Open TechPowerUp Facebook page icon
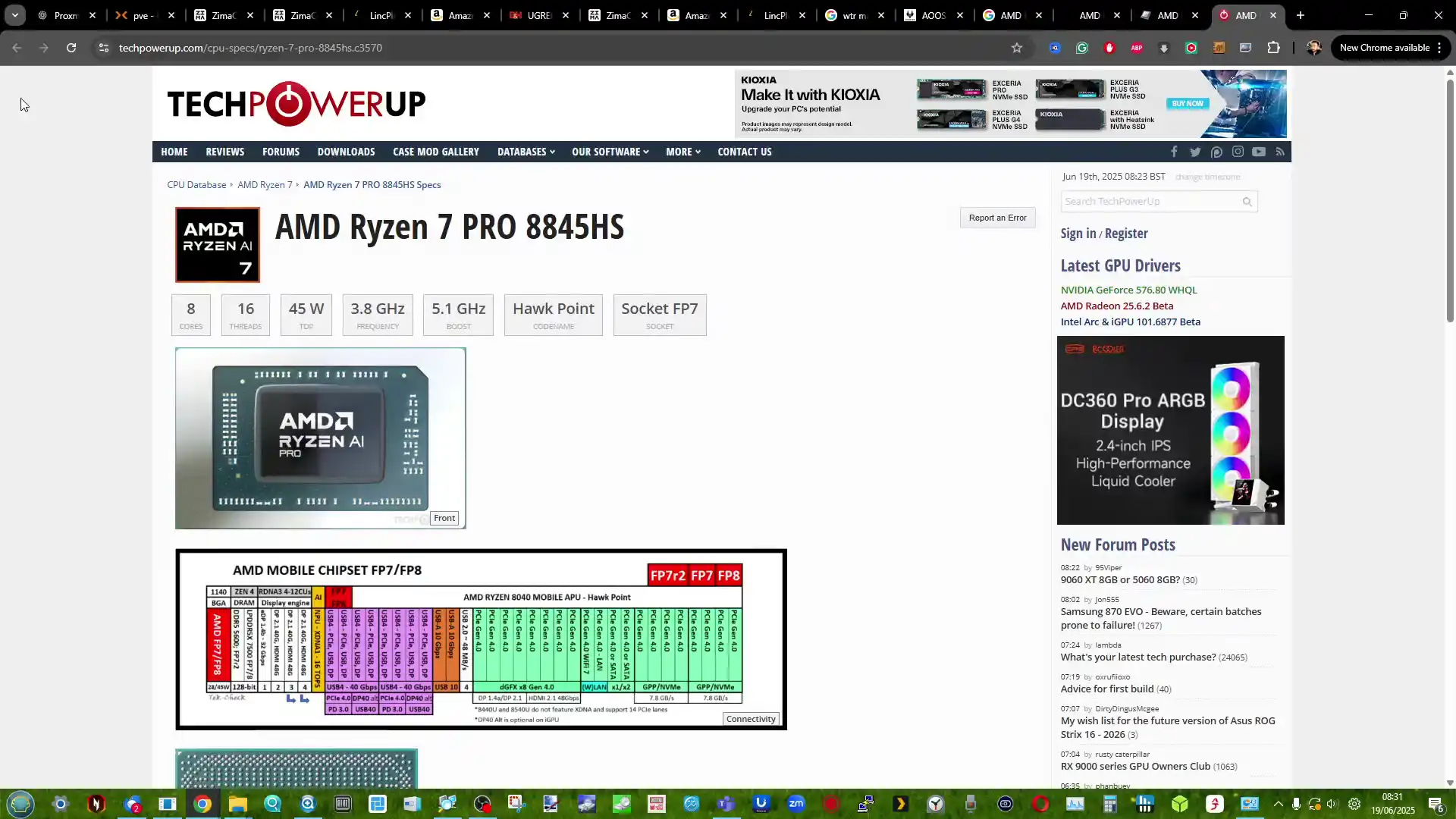This screenshot has width=1456, height=819. [1174, 152]
